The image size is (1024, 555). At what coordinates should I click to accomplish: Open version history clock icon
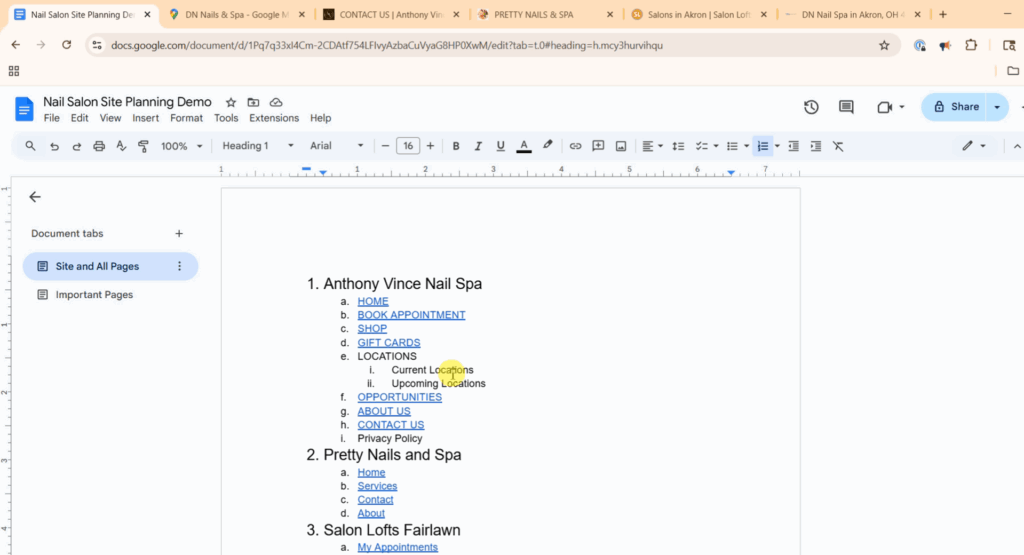click(811, 107)
